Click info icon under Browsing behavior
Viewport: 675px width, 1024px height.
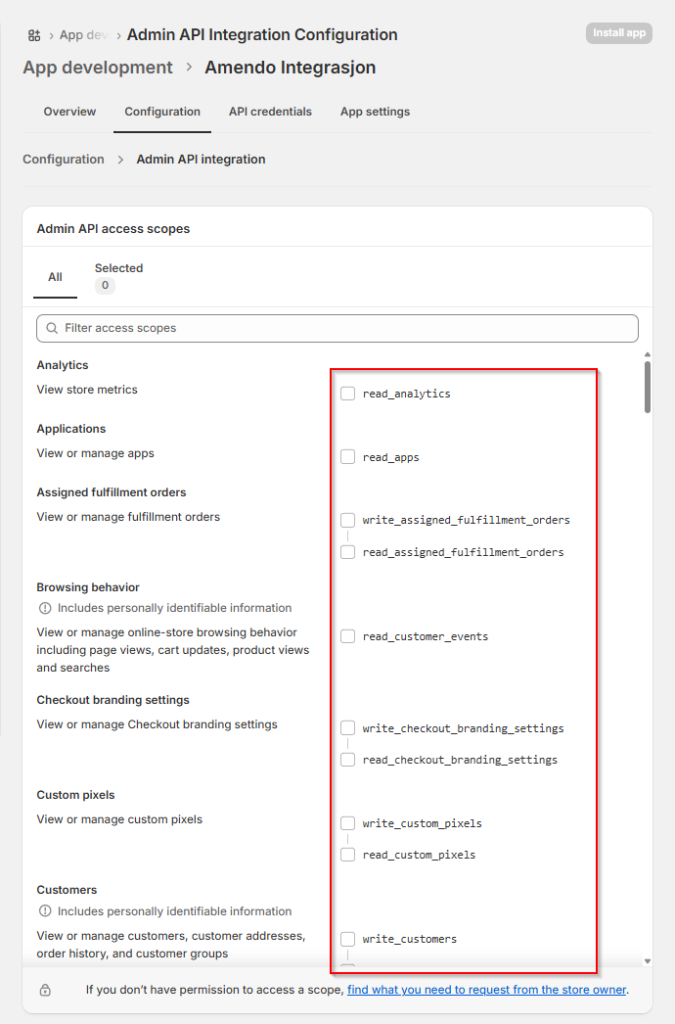point(44,608)
